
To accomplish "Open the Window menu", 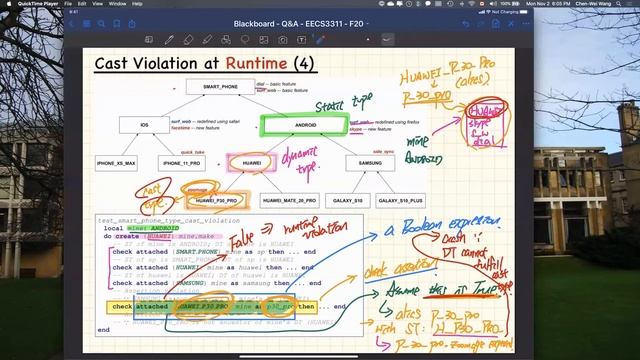I will point(117,4).
